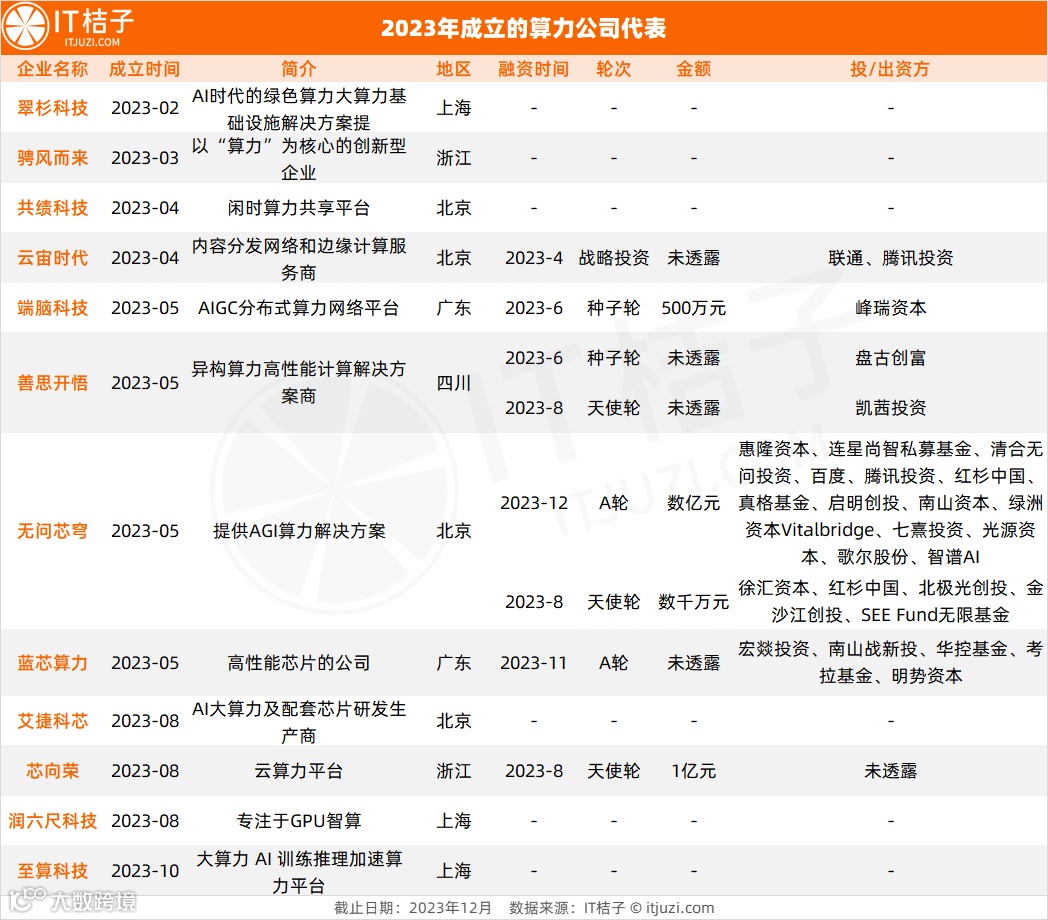This screenshot has height=920, width=1048.
Task: Click the footer 数据来源：IT桔子 © itjuzi.com
Action: click(612, 907)
